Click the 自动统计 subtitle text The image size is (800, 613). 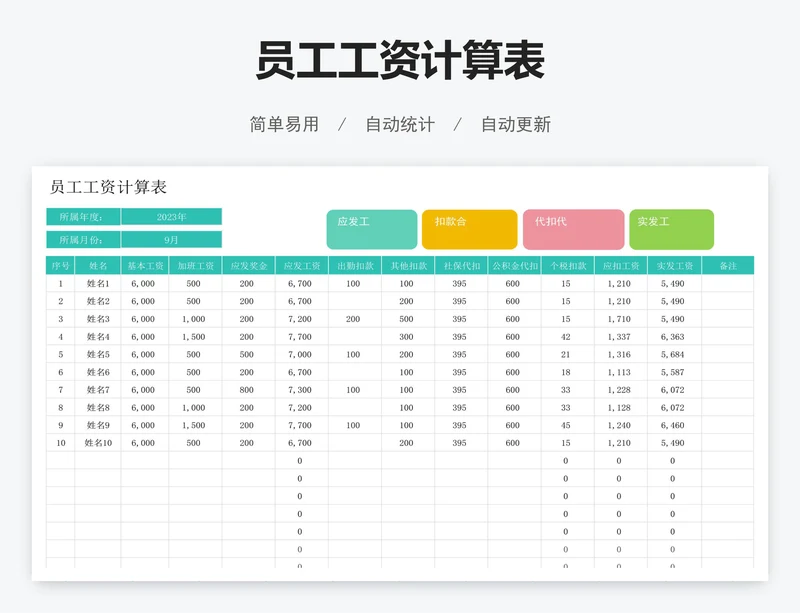click(400, 124)
